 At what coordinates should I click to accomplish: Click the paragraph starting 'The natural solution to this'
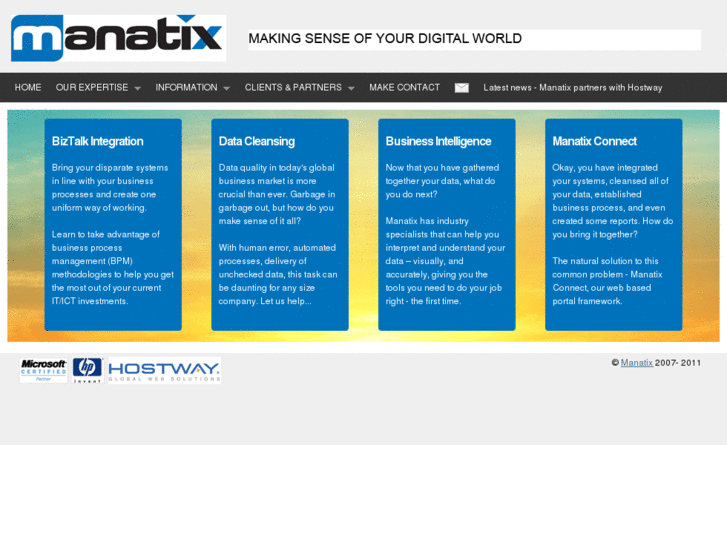tap(607, 281)
